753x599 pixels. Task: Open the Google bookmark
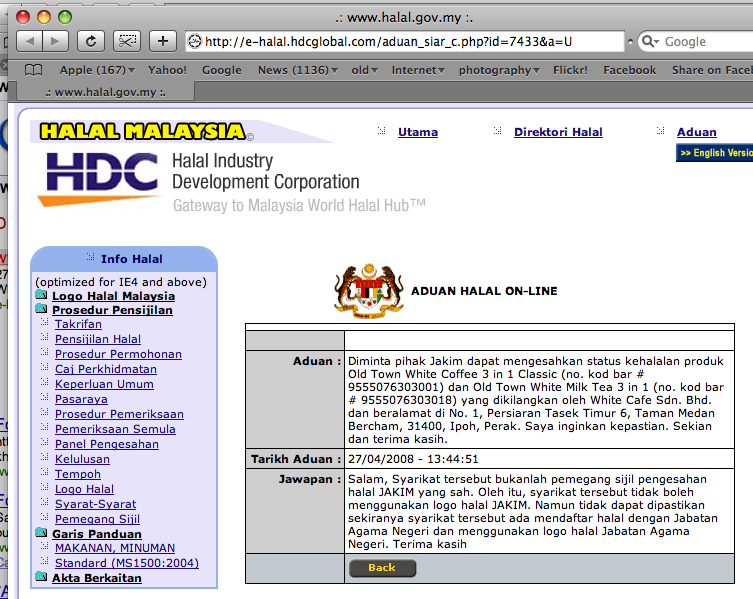(x=222, y=70)
